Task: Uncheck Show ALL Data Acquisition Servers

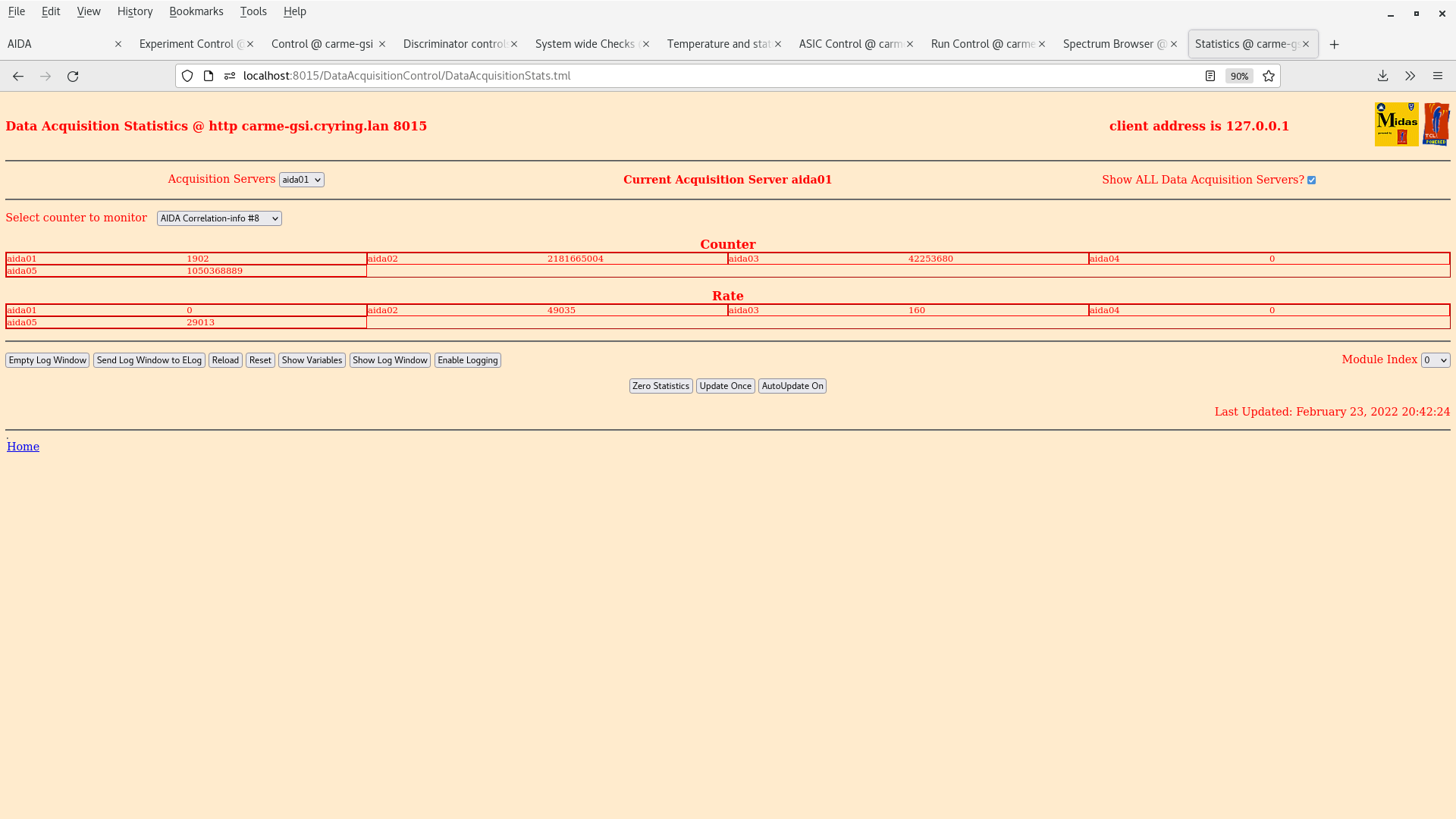Action: (x=1311, y=180)
